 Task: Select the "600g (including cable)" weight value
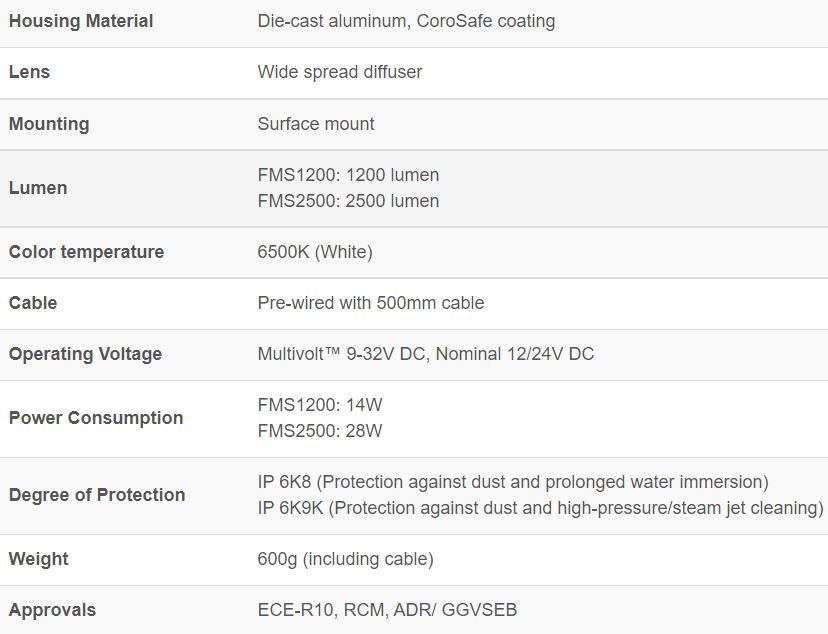(x=345, y=559)
